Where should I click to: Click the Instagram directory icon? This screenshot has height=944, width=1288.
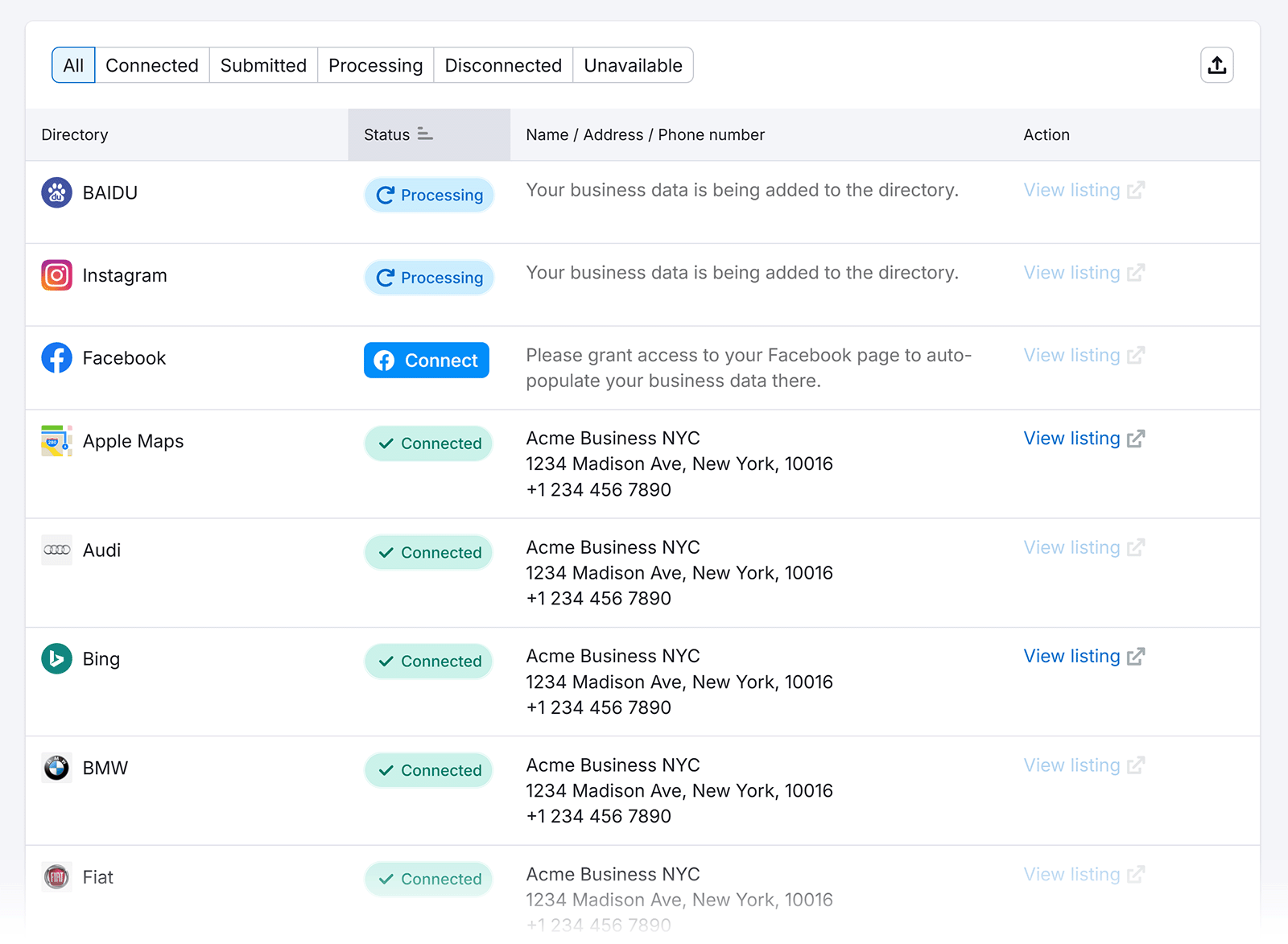tap(56, 275)
